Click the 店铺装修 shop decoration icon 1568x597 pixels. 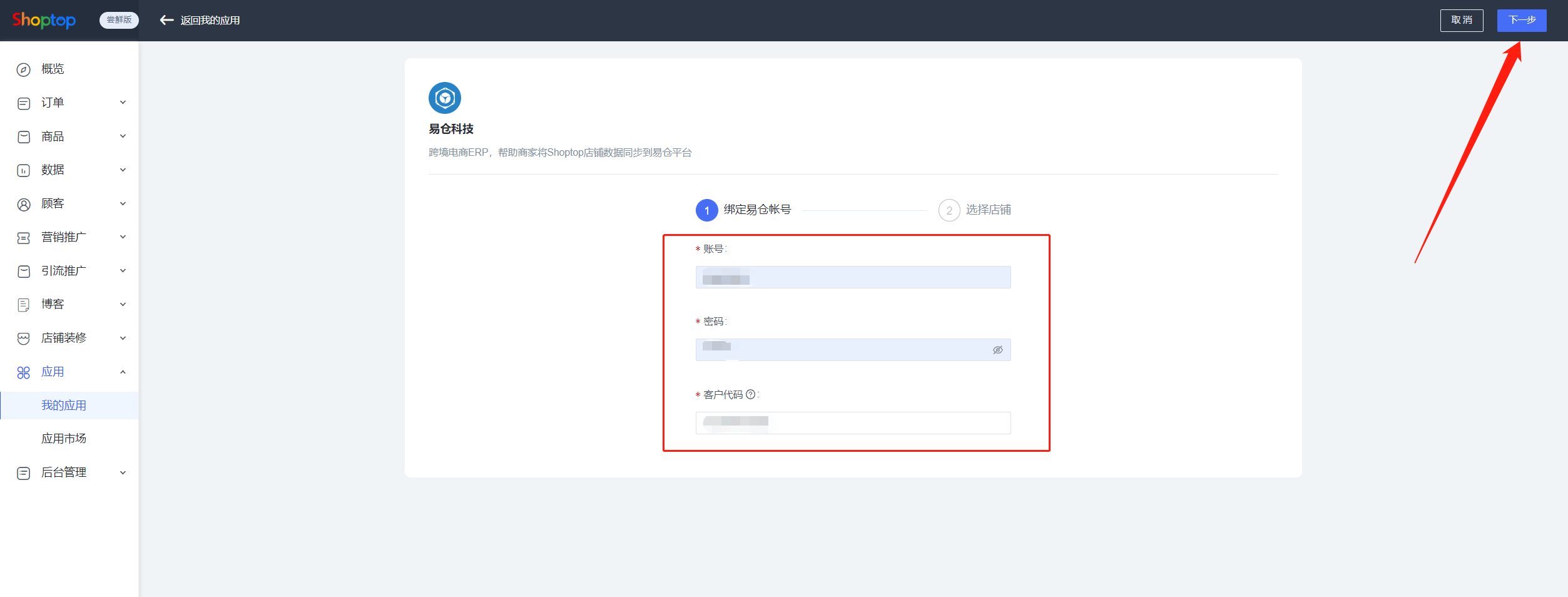point(24,339)
